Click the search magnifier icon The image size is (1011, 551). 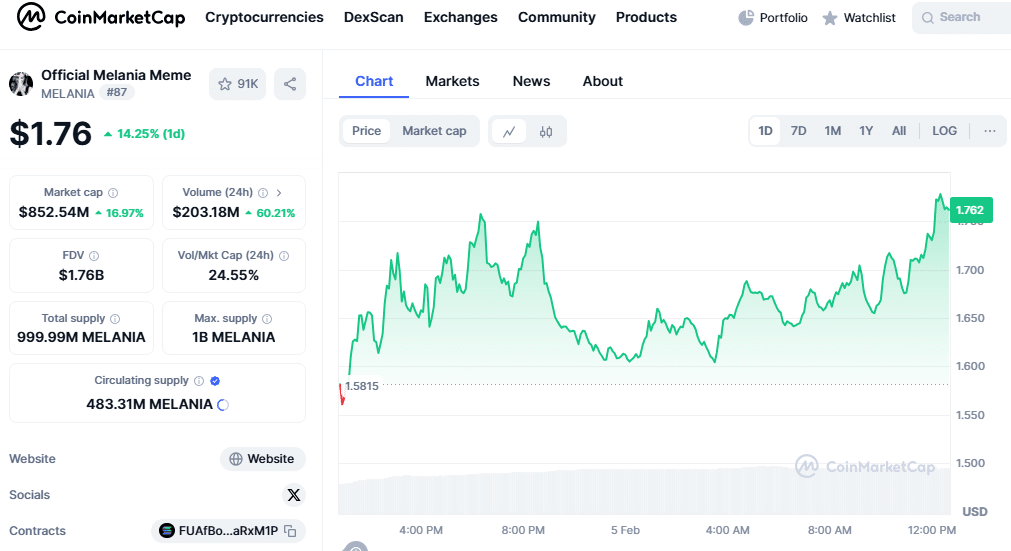pyautogui.click(x=928, y=18)
